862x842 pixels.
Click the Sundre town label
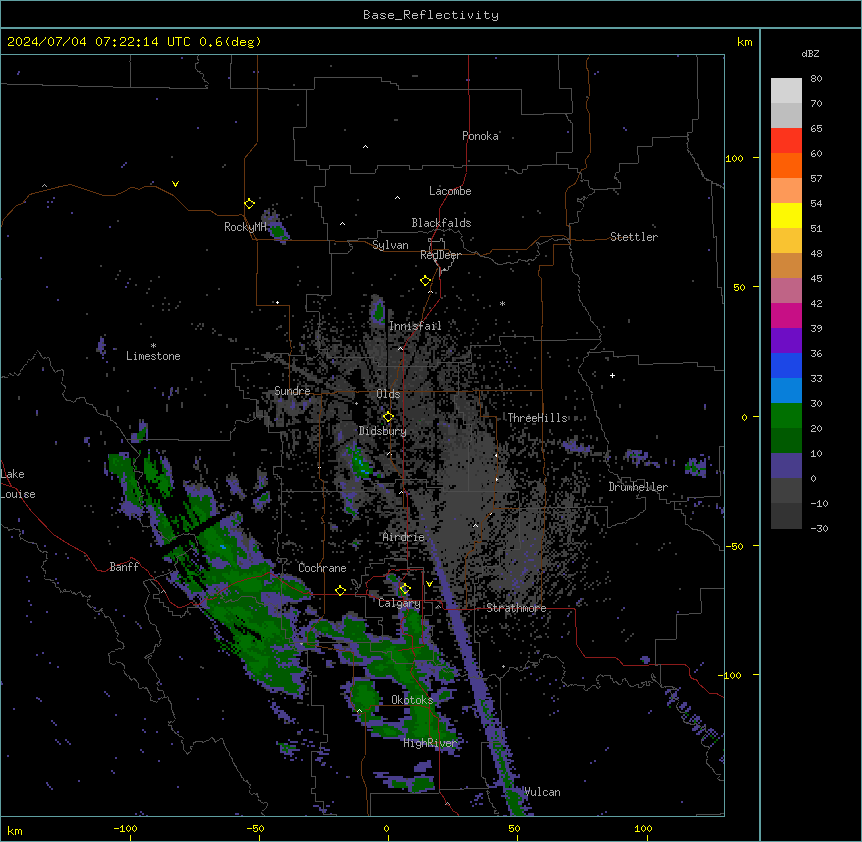point(292,391)
